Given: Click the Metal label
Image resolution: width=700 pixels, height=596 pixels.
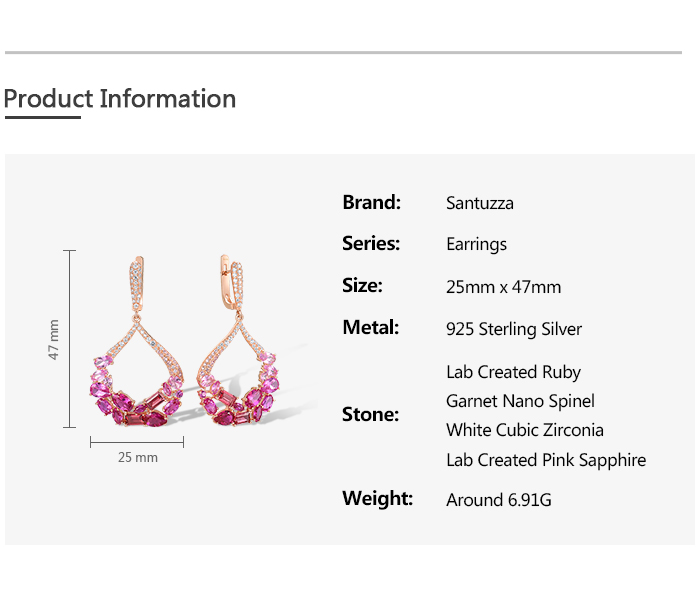Looking at the screenshot, I should 370,328.
